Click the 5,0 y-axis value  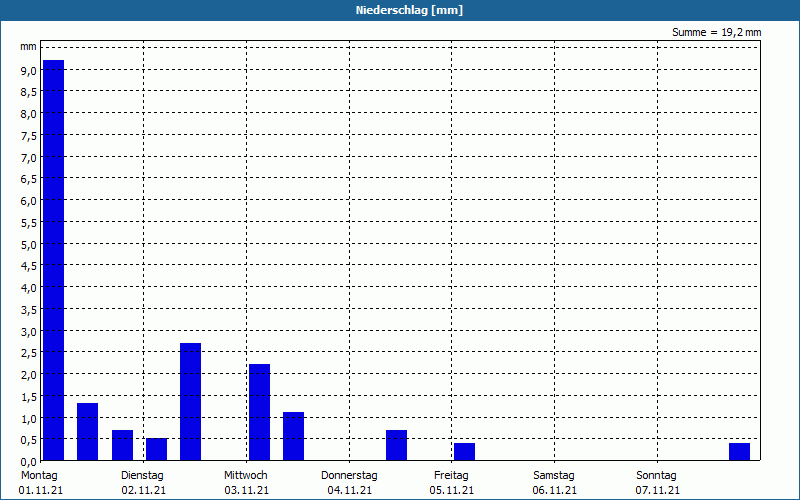(x=29, y=244)
